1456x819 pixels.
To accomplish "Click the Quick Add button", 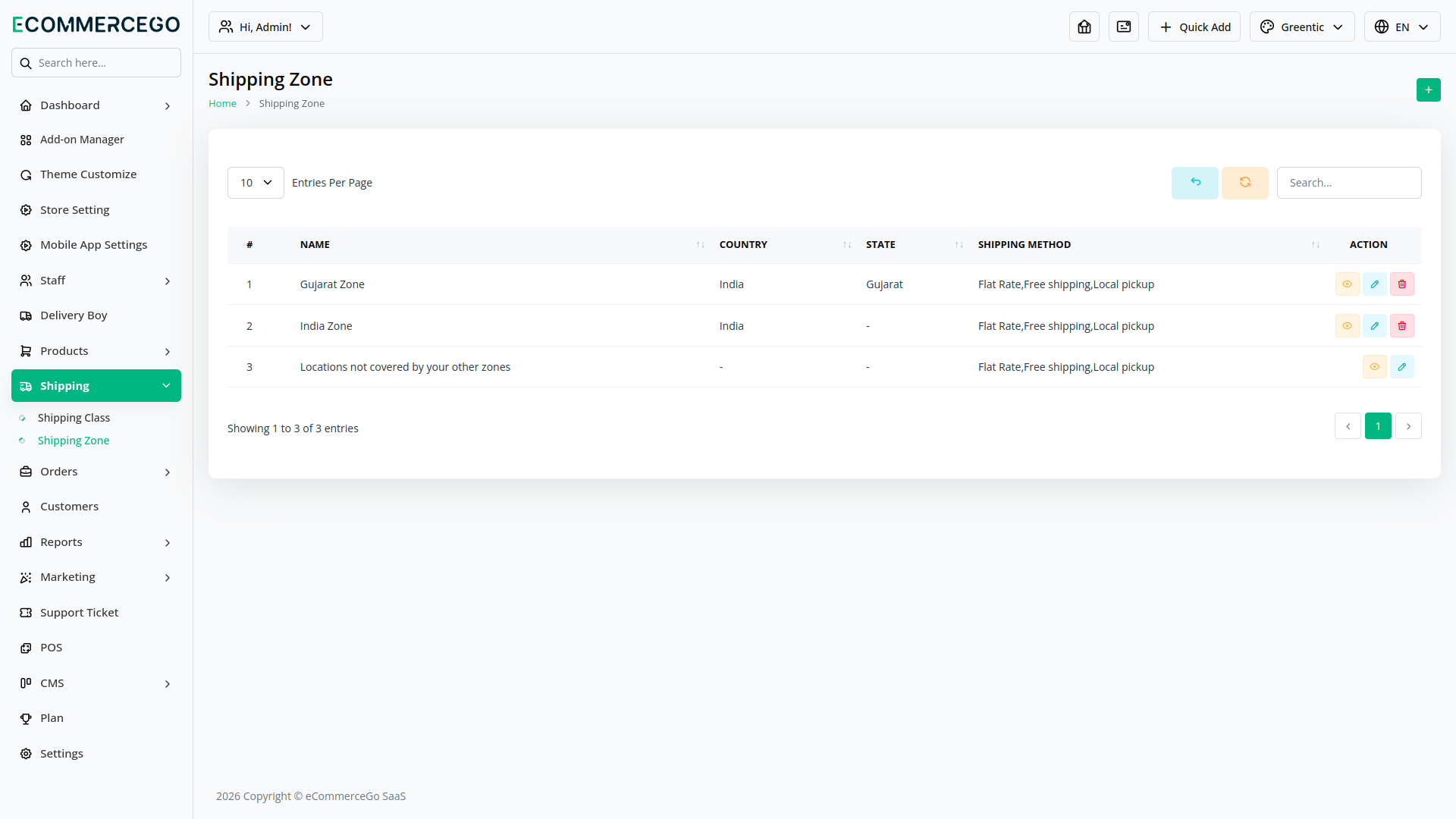I will click(x=1194, y=27).
